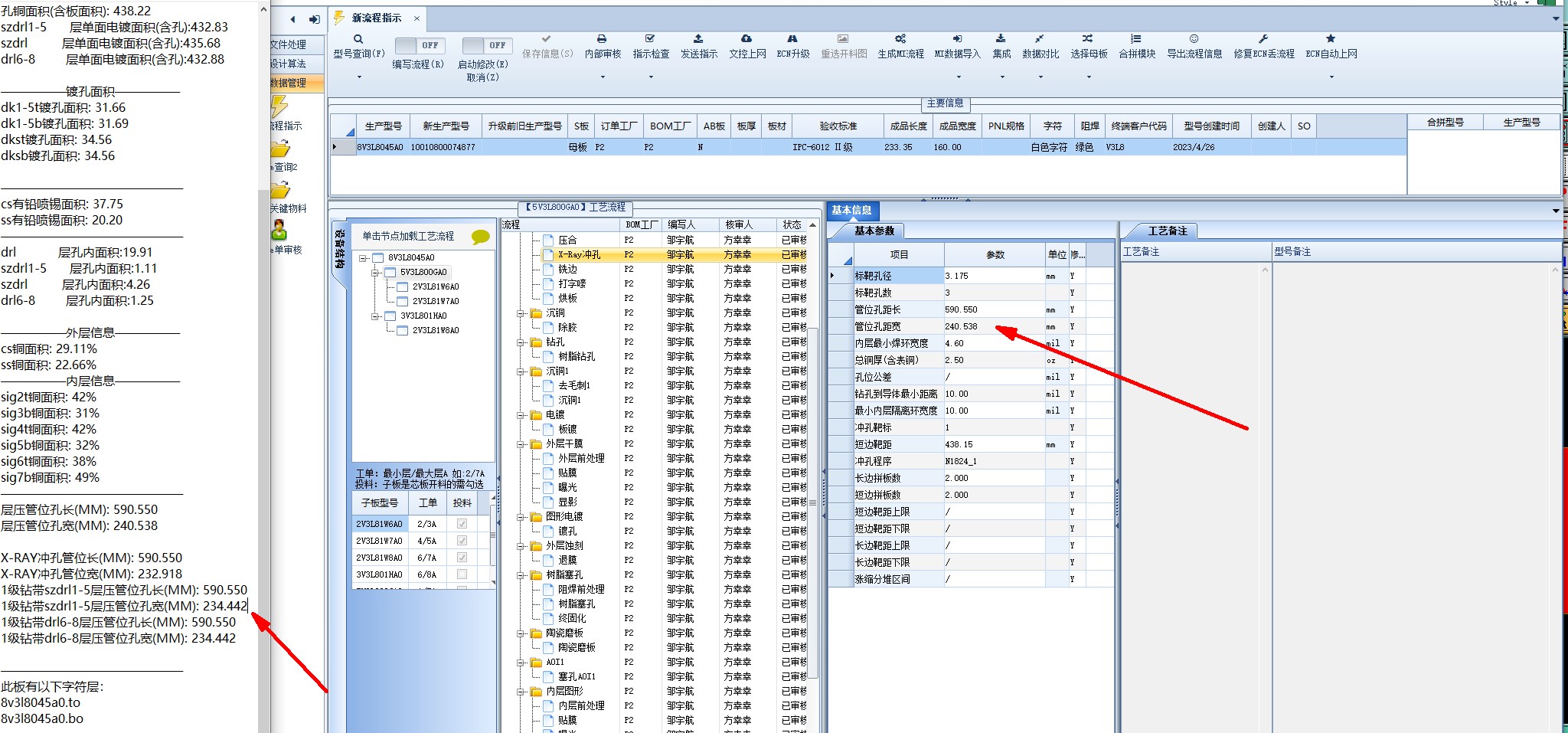Open the ECN自动上网 dropdown arrow
The width and height of the screenshot is (1568, 733).
[x=1331, y=77]
